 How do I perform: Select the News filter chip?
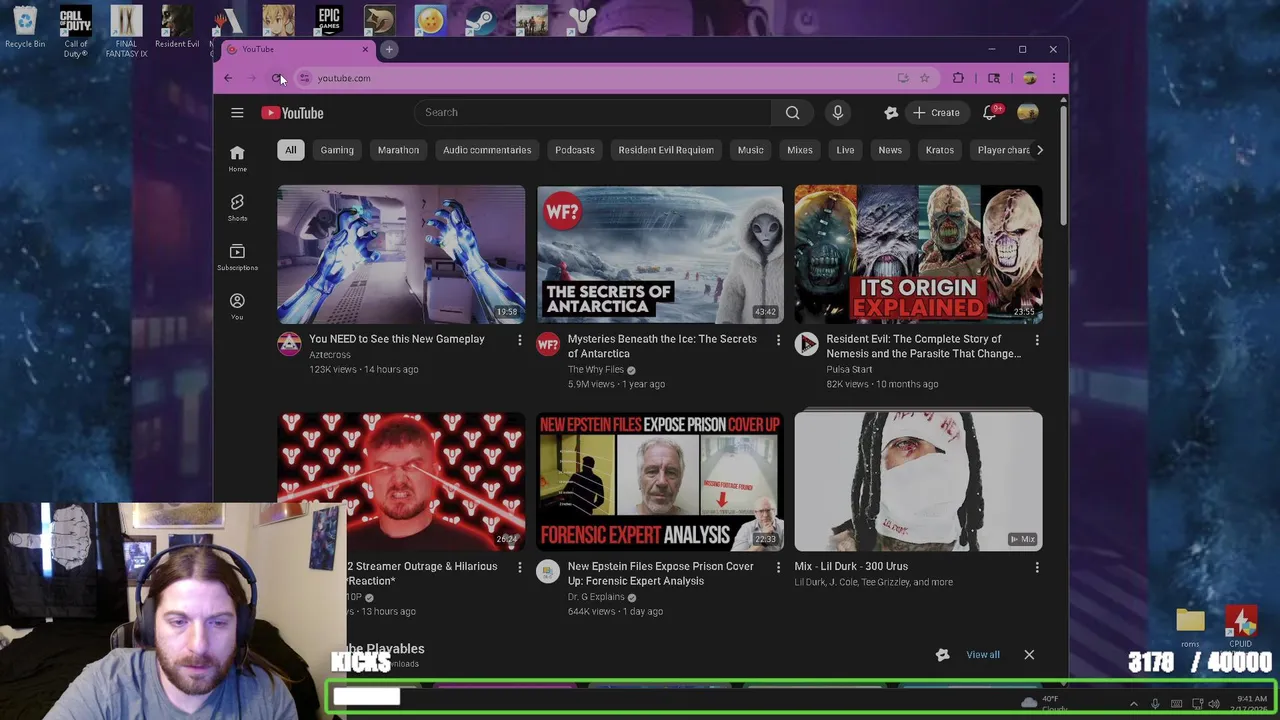[x=890, y=150]
